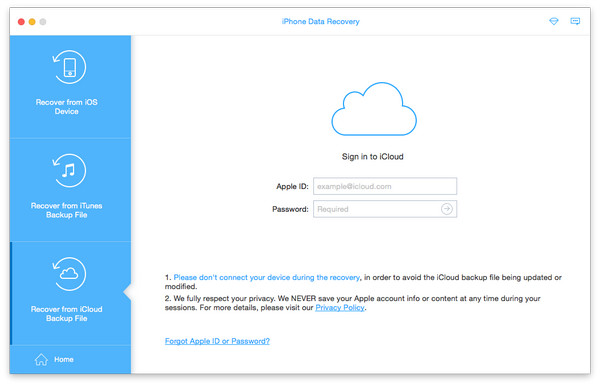Viewport: 600px width, 386px height.
Task: Select Recover from iCloud Backup File label
Action: [x=67, y=314]
